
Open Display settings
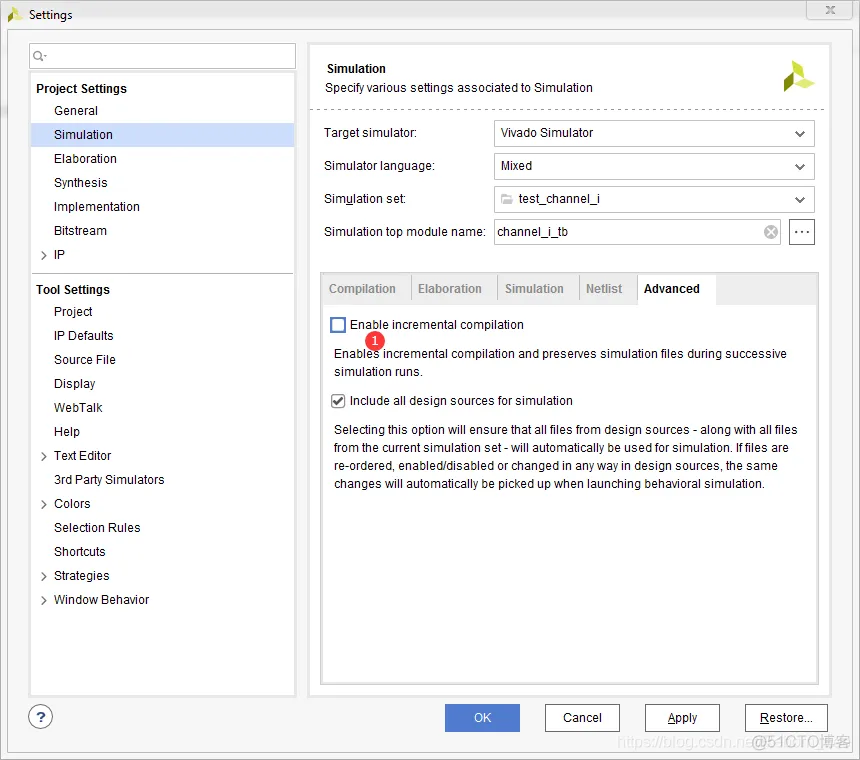[75, 384]
